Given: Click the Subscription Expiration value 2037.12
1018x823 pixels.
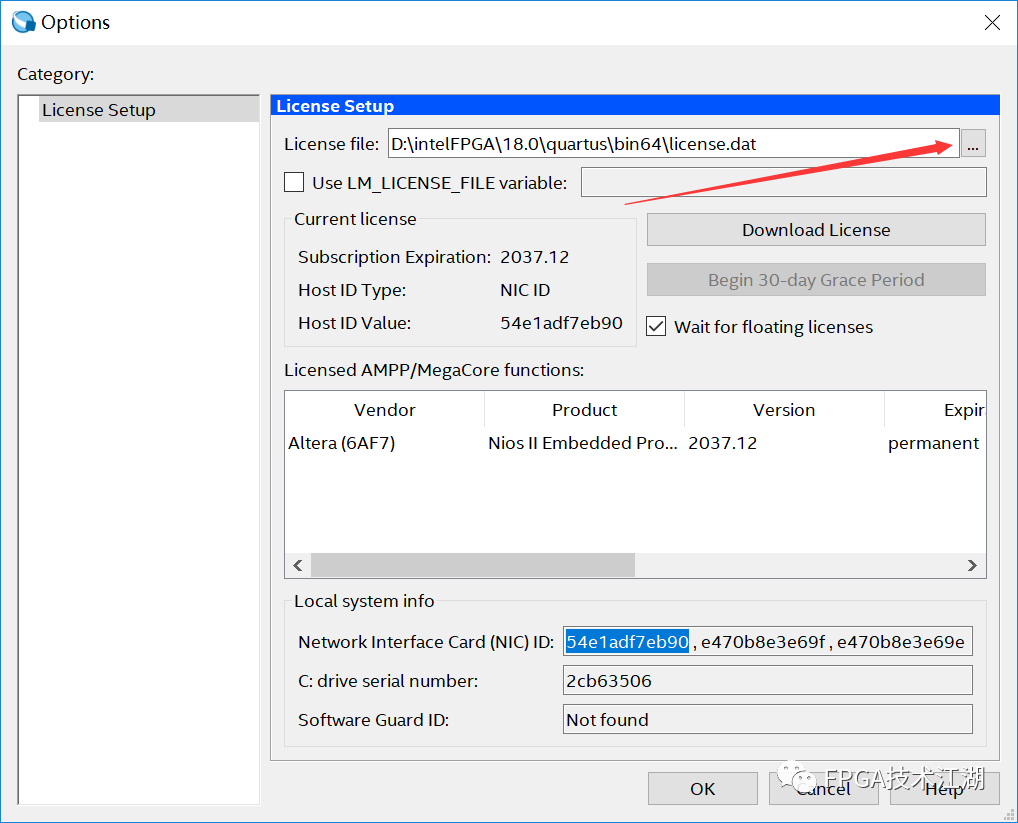Looking at the screenshot, I should [x=534, y=257].
